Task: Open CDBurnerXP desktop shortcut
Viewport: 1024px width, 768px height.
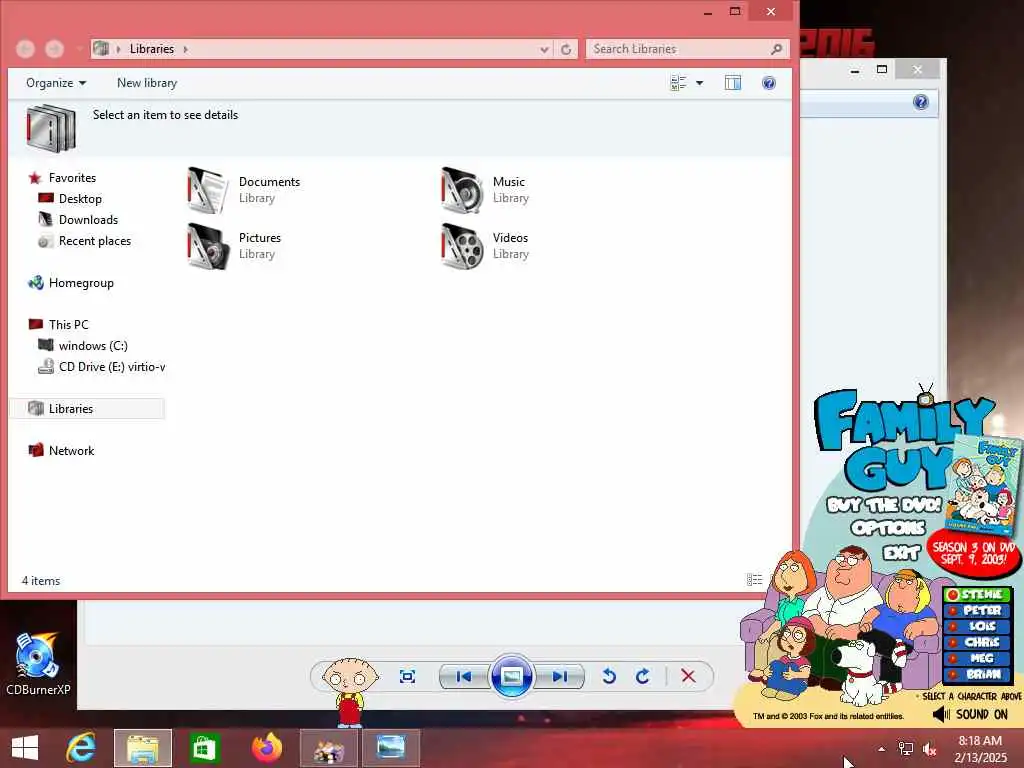Action: 38,664
